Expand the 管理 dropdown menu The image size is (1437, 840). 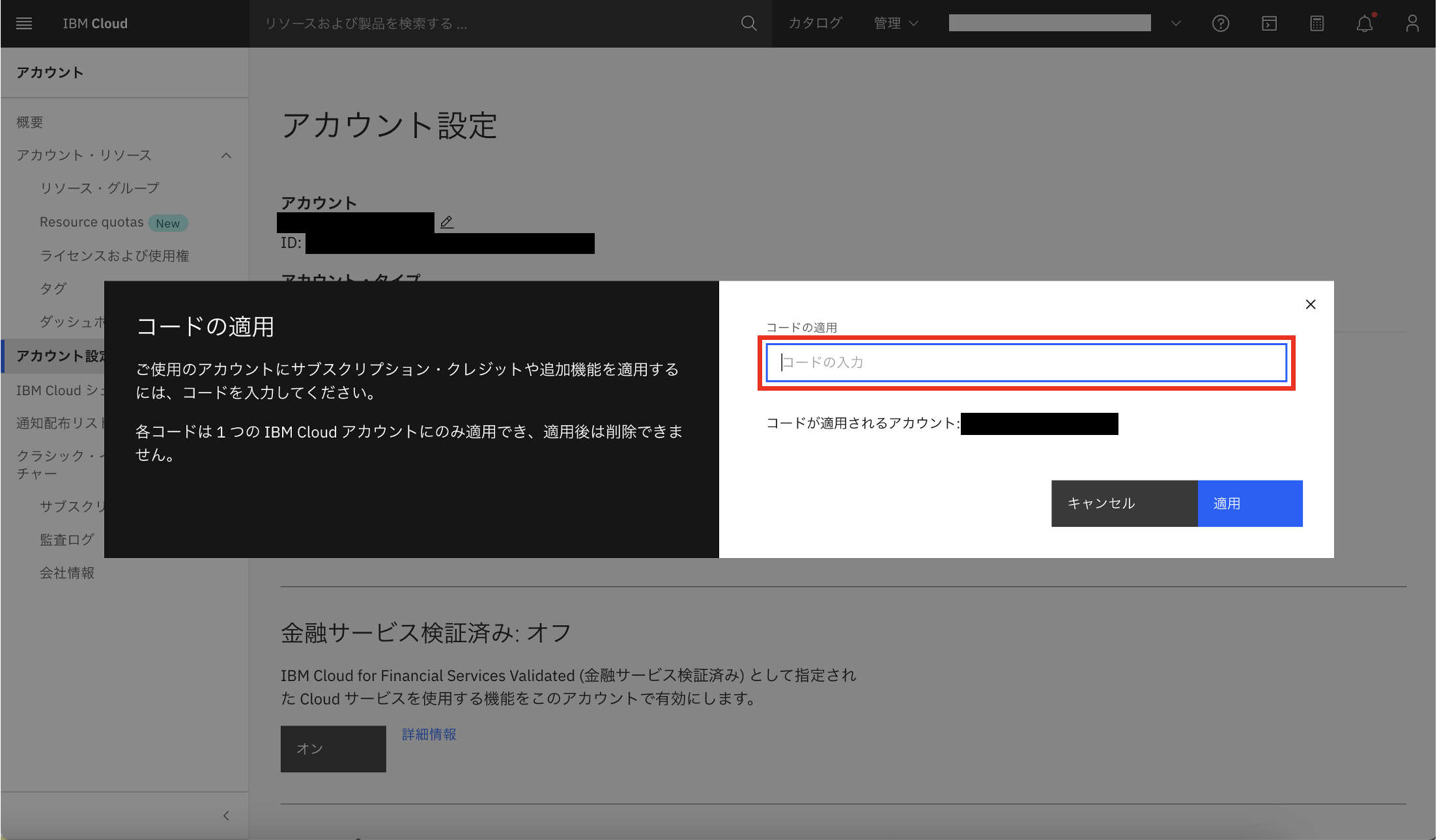(896, 23)
